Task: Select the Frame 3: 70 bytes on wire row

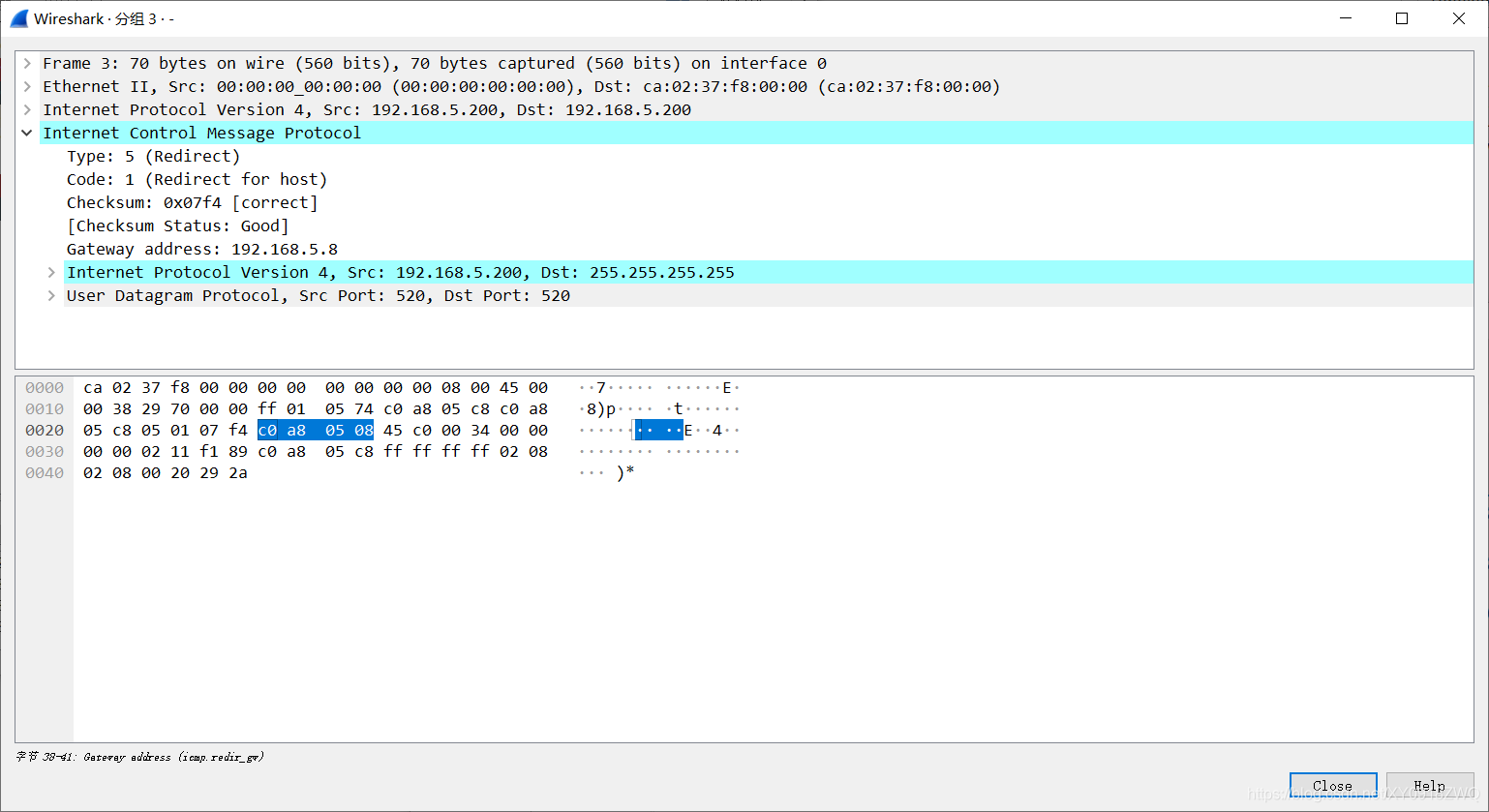Action: coord(757,63)
